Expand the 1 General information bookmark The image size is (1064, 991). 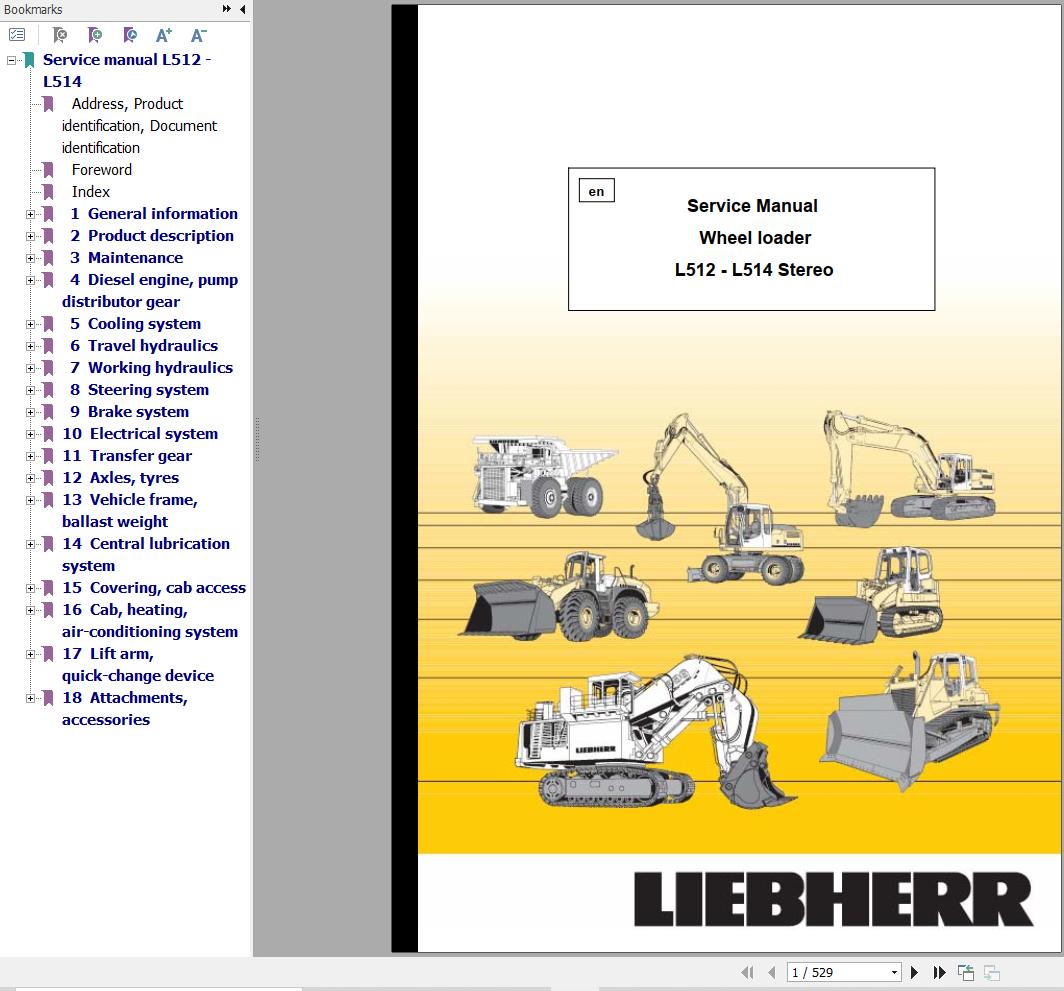click(30, 214)
